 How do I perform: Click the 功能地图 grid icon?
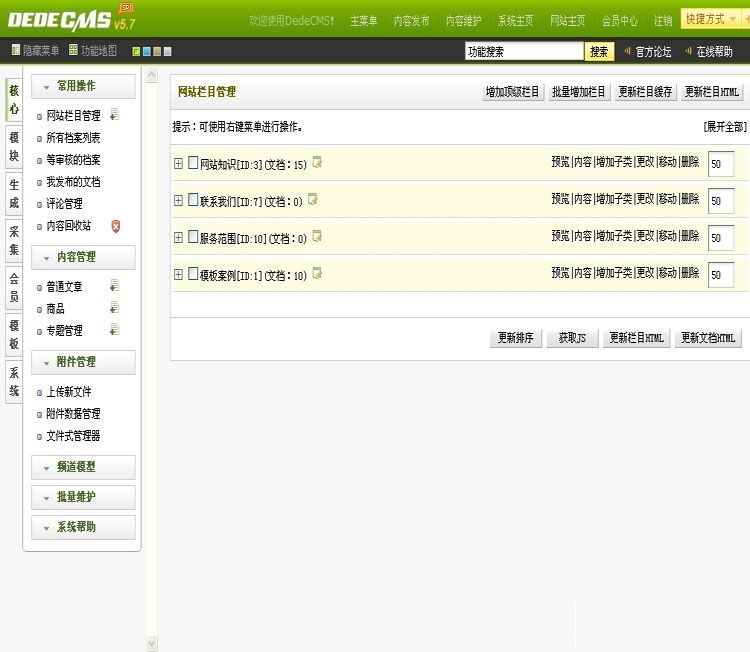point(73,50)
